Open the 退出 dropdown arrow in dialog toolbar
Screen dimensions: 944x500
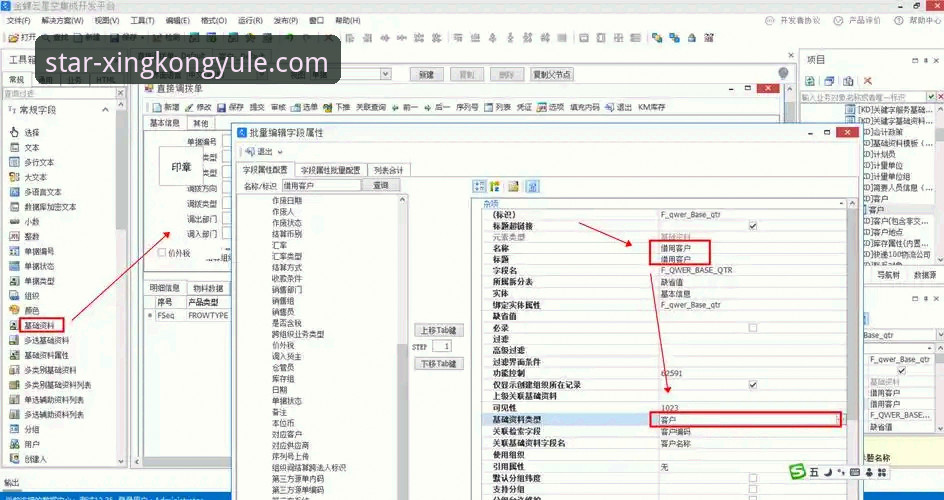[280, 152]
